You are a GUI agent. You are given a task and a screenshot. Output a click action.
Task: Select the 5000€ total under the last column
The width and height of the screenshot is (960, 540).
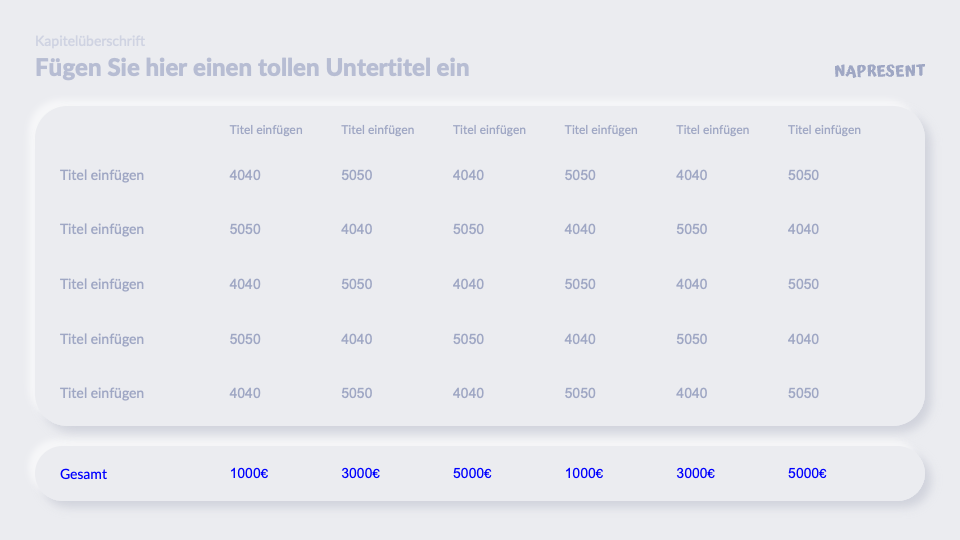pyautogui.click(x=807, y=473)
